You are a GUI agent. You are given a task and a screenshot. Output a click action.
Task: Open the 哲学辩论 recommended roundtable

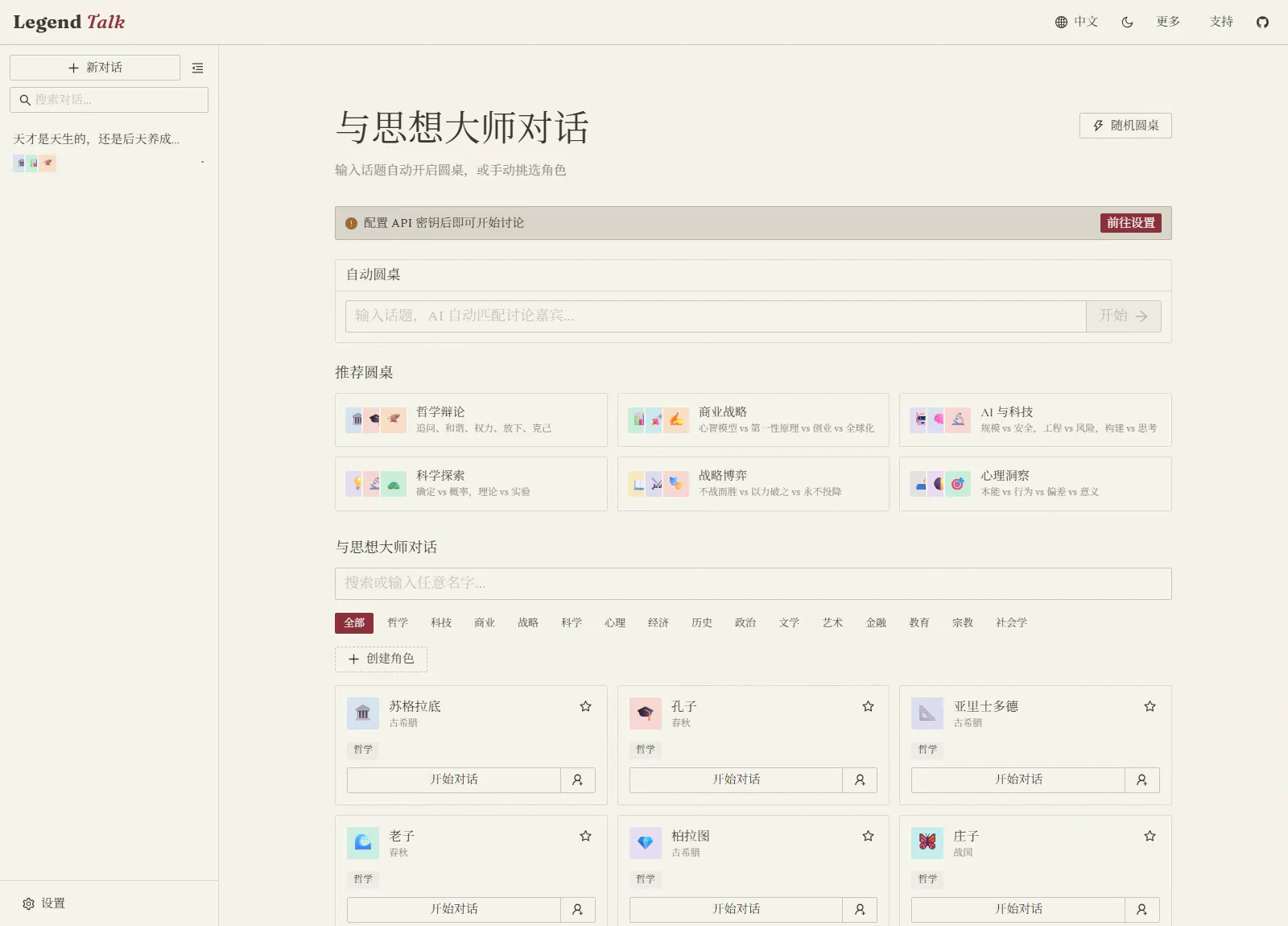(x=471, y=420)
